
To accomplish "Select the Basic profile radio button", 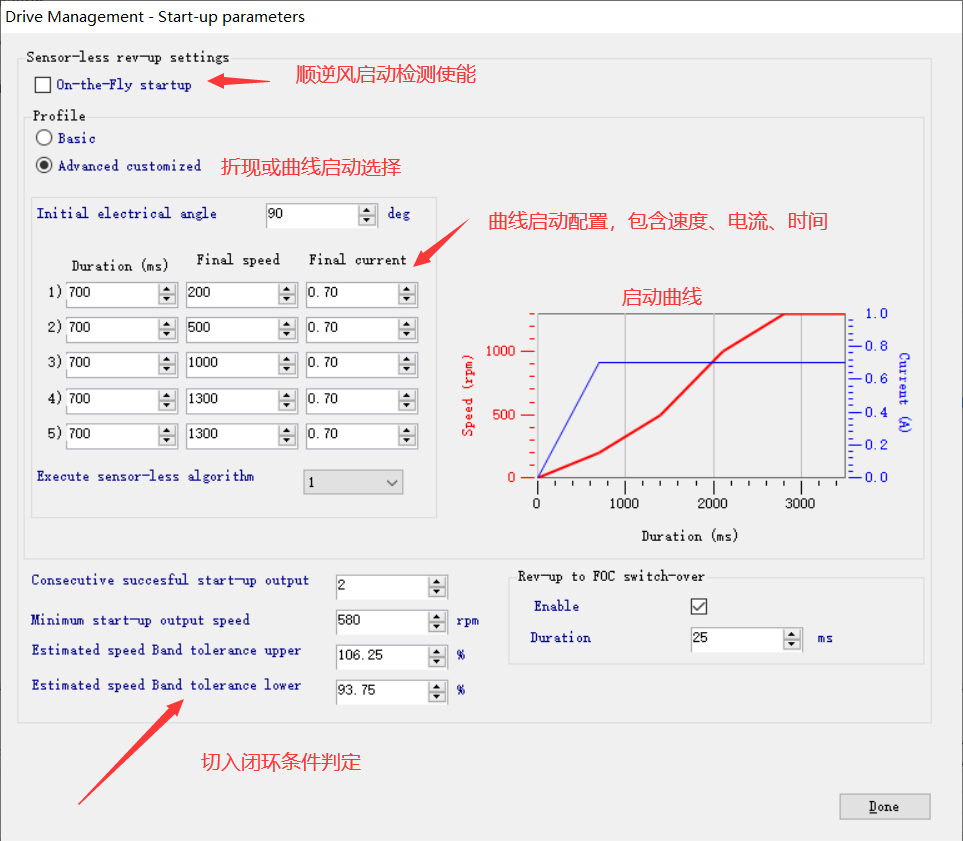I will click(44, 138).
